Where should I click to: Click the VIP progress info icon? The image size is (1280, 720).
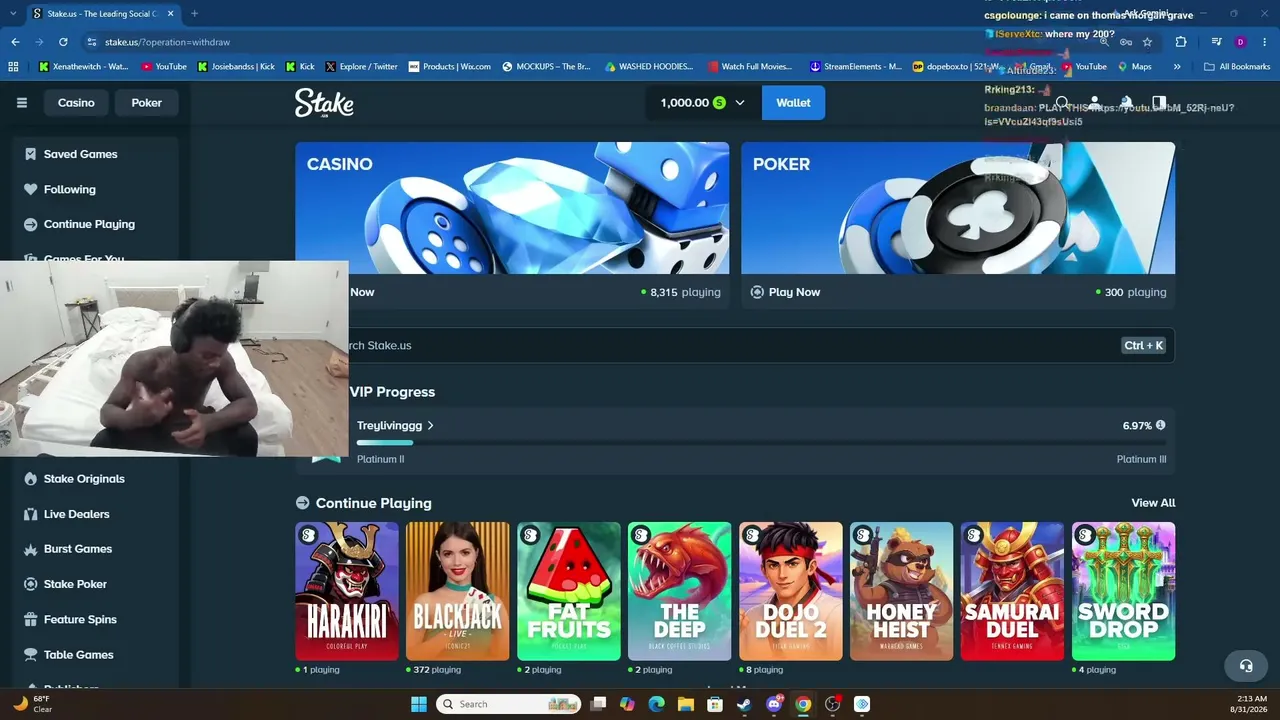point(1160,425)
